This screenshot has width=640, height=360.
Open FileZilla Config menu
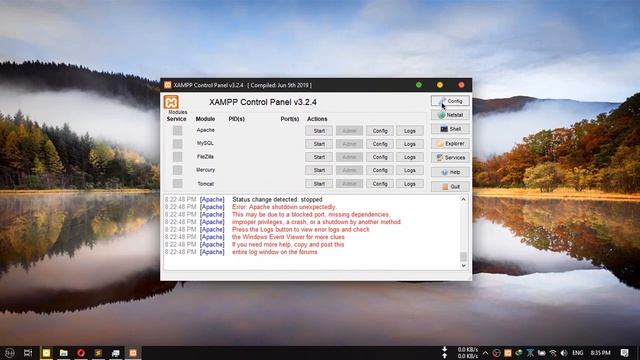tap(380, 157)
